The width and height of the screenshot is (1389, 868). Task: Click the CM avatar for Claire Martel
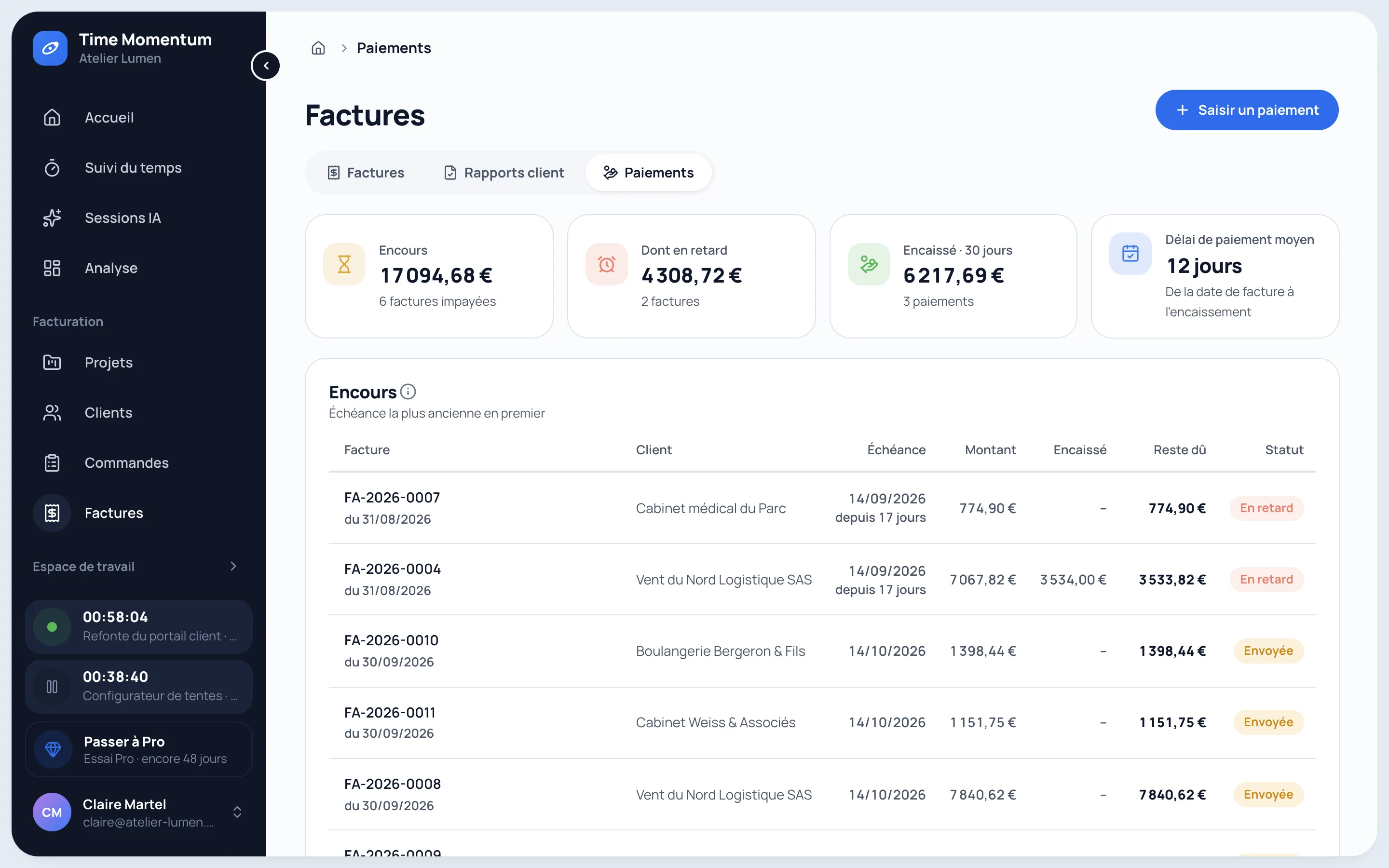(52, 813)
